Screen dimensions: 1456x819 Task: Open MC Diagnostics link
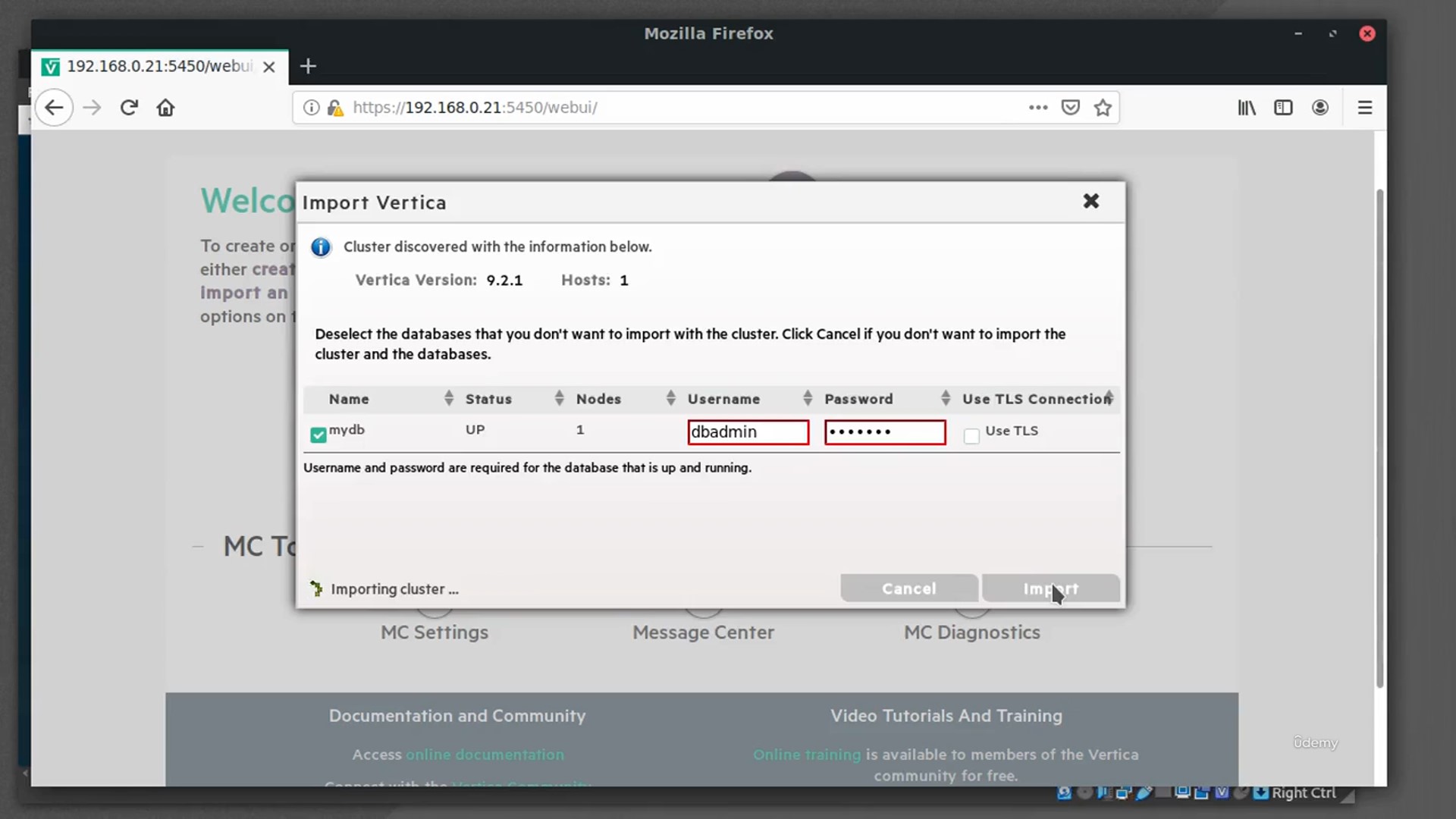[971, 632]
